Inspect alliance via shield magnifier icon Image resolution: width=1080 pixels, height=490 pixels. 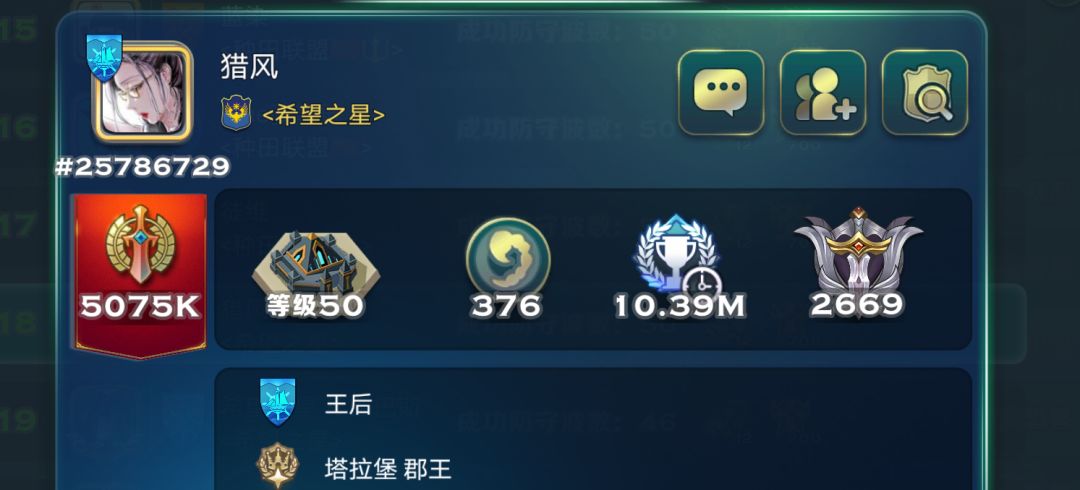[924, 92]
